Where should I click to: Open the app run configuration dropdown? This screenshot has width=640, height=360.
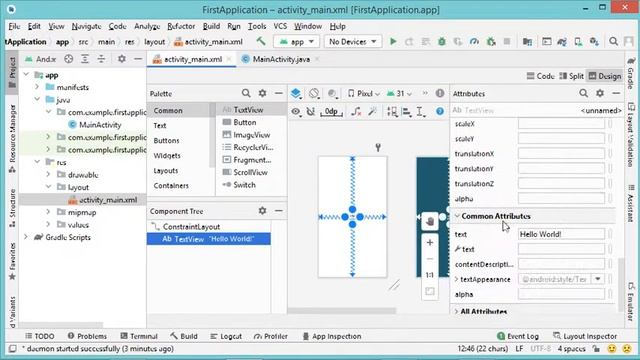[297, 42]
